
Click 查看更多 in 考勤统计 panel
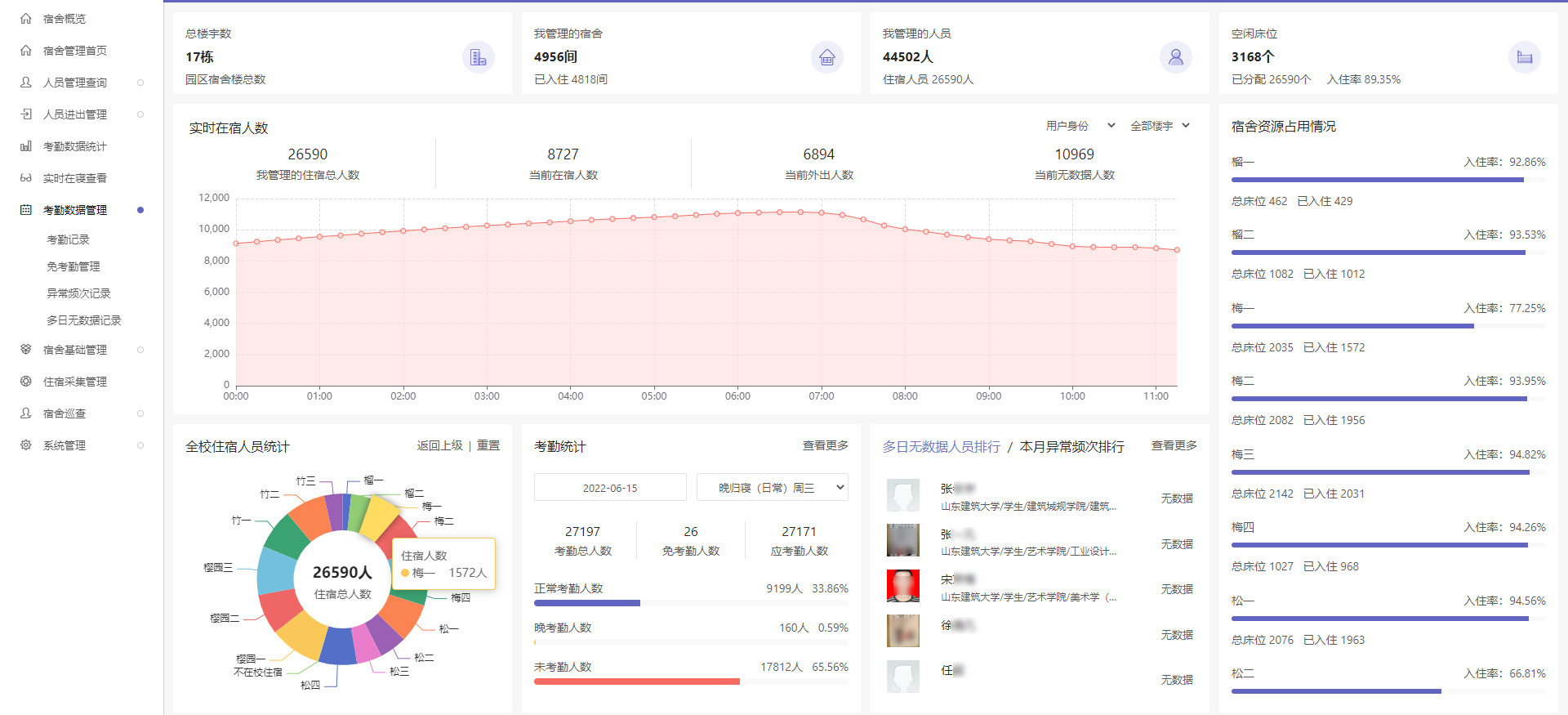[825, 445]
